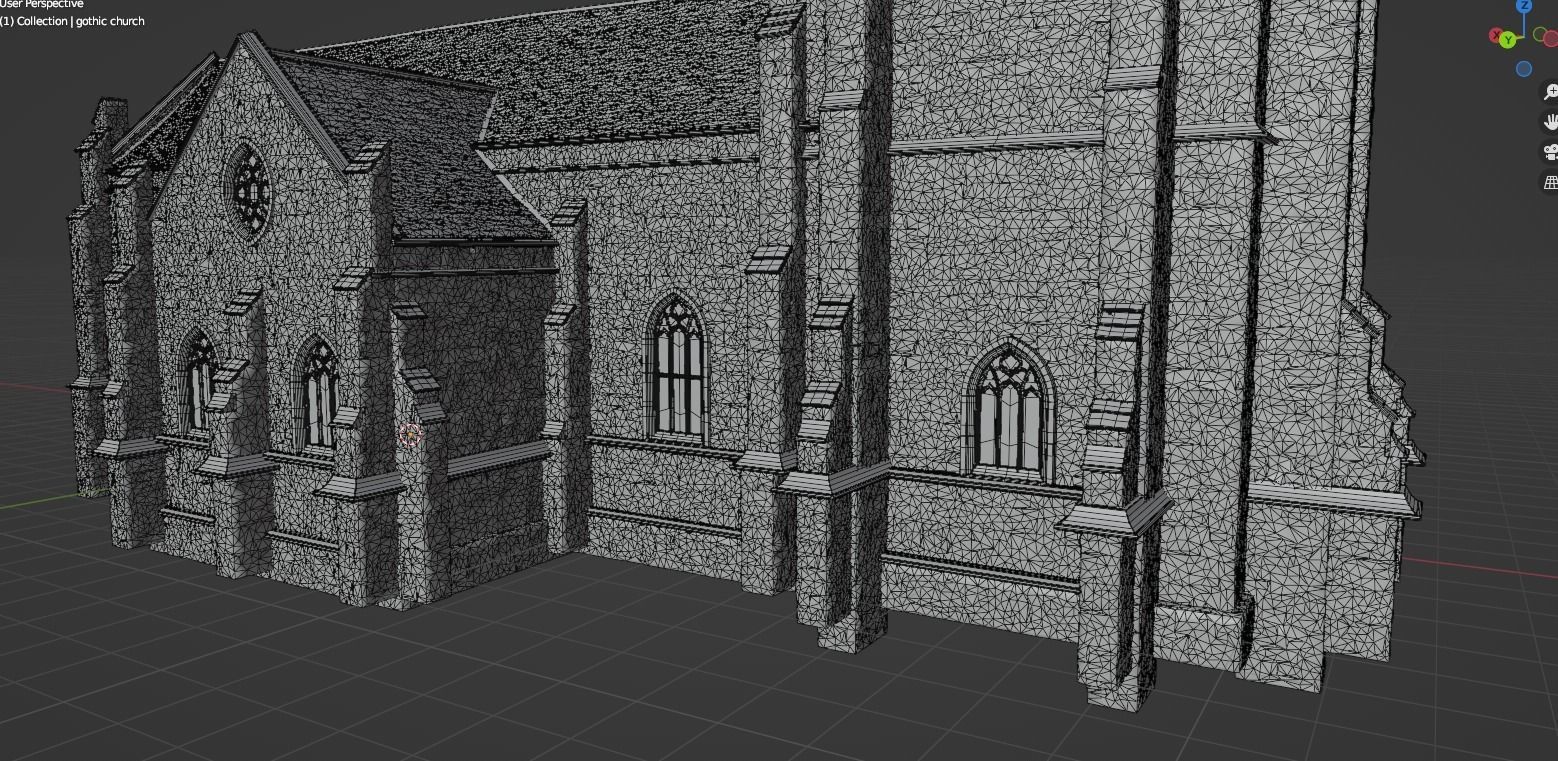Viewport: 1558px width, 761px height.
Task: Click the hollow green negative Y circle
Action: tap(1540, 34)
